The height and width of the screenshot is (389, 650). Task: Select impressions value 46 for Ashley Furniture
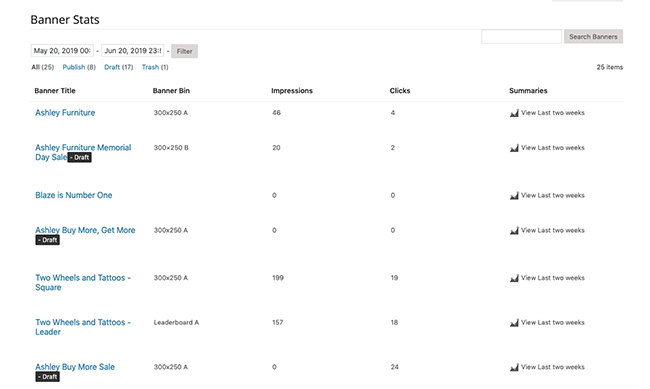coord(276,113)
